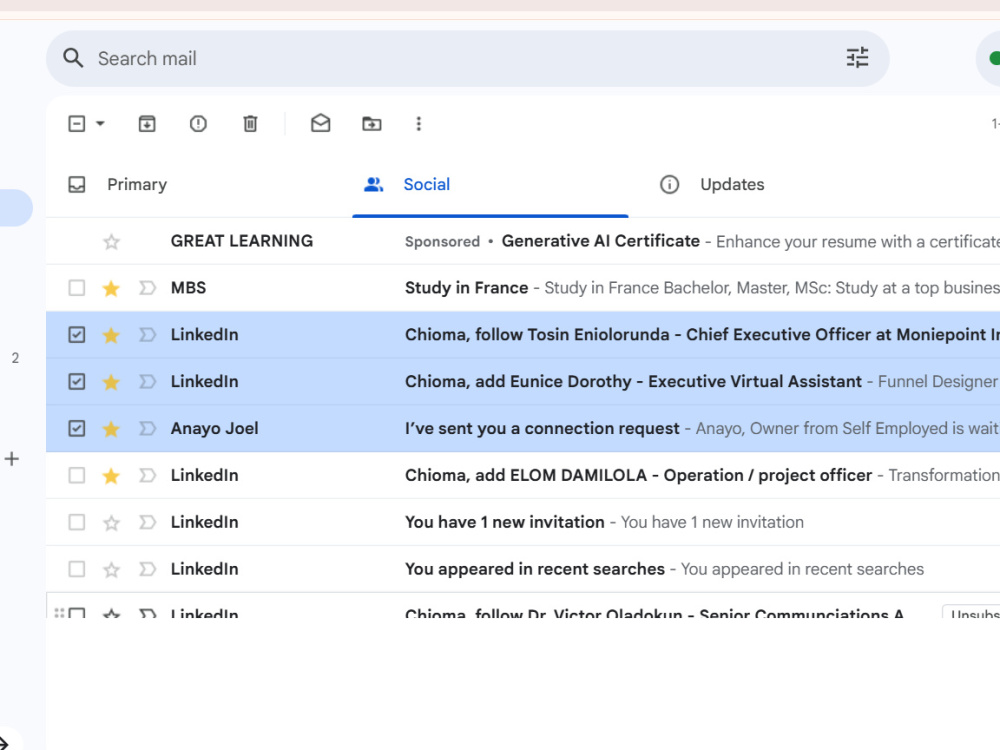Open the search options filter icon
The height and width of the screenshot is (750, 1000).
857,58
